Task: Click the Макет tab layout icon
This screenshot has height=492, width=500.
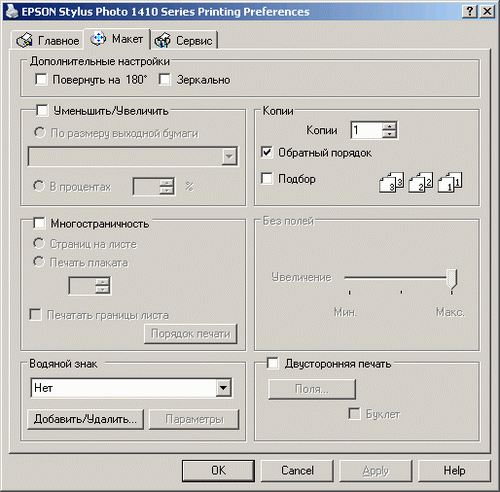Action: (x=98, y=39)
